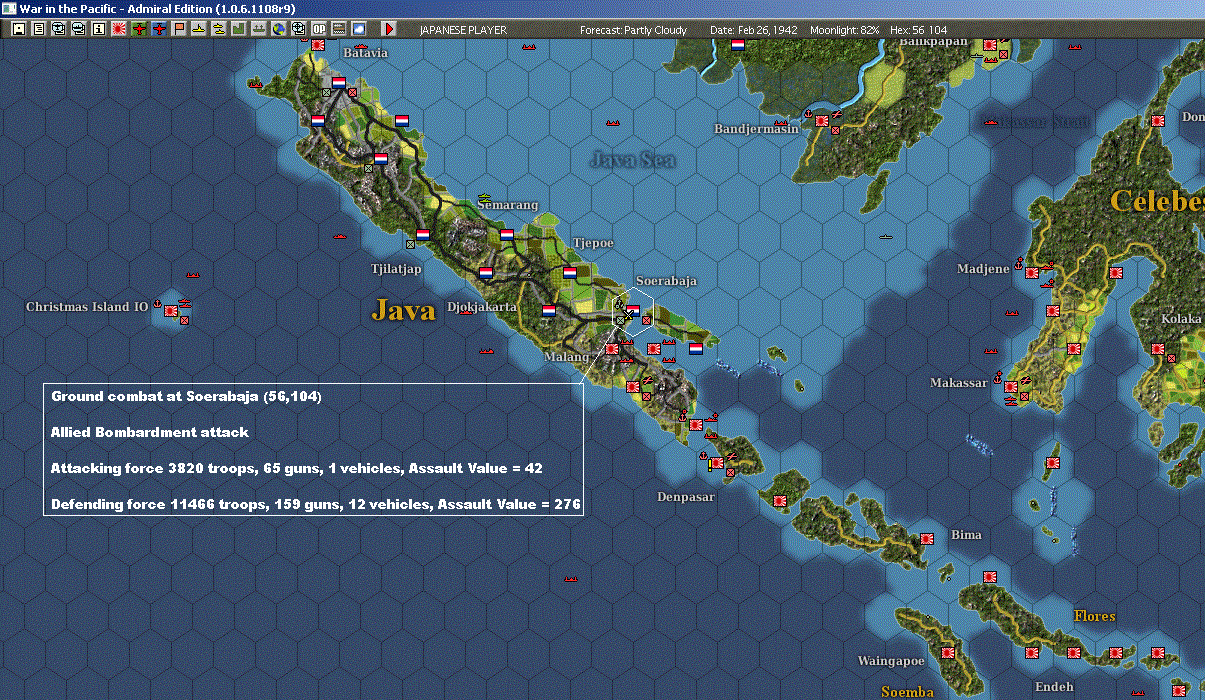The height and width of the screenshot is (700, 1205).
Task: Click 'Date: Feb 26, 1942' text
Action: (x=753, y=30)
